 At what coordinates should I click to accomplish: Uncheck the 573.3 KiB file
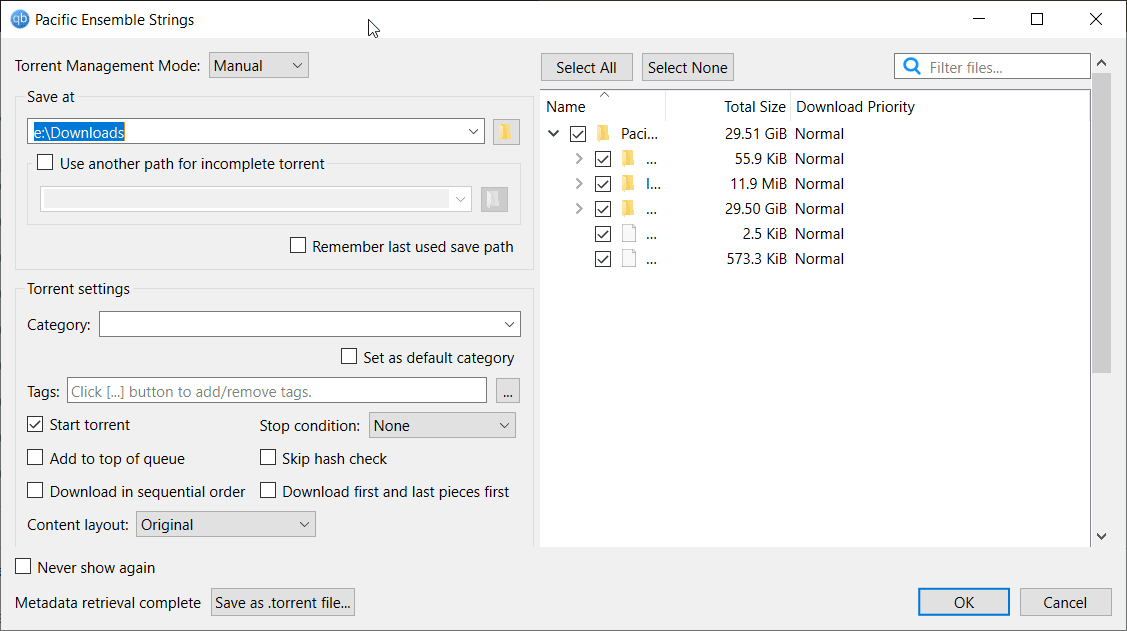click(x=603, y=259)
